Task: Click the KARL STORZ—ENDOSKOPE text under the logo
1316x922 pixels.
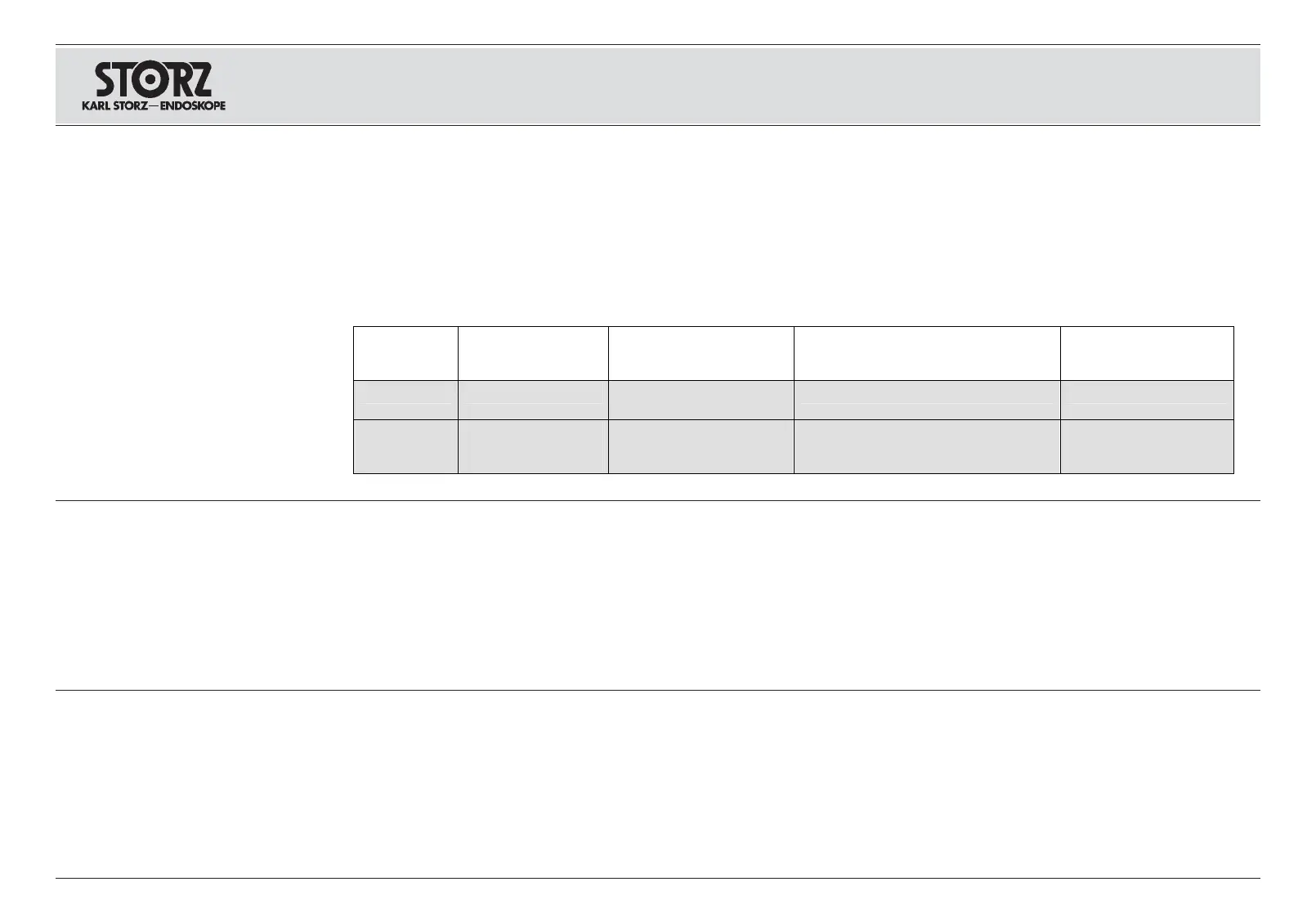Action: tap(154, 105)
